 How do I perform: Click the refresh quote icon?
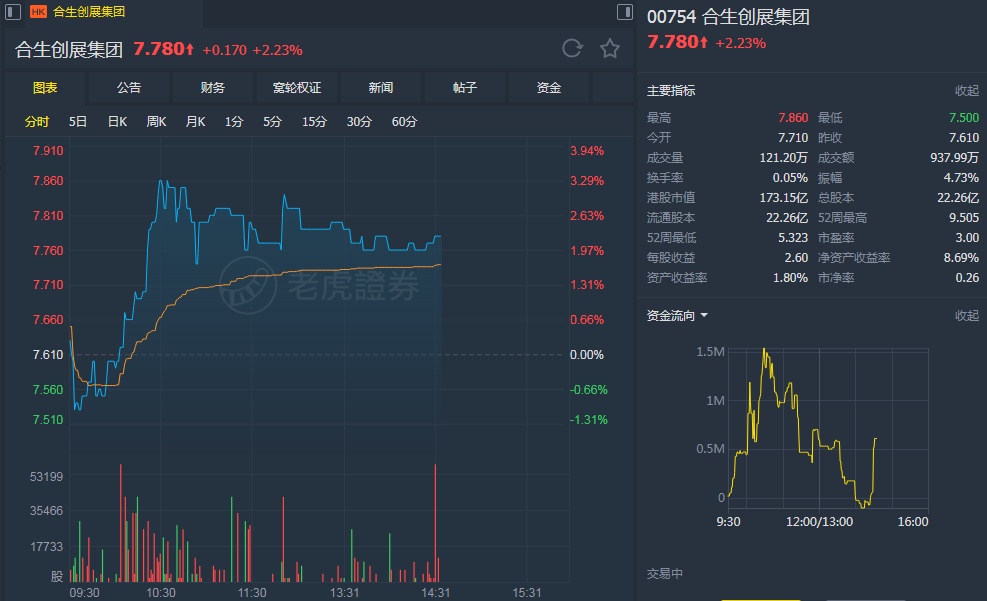(x=572, y=48)
